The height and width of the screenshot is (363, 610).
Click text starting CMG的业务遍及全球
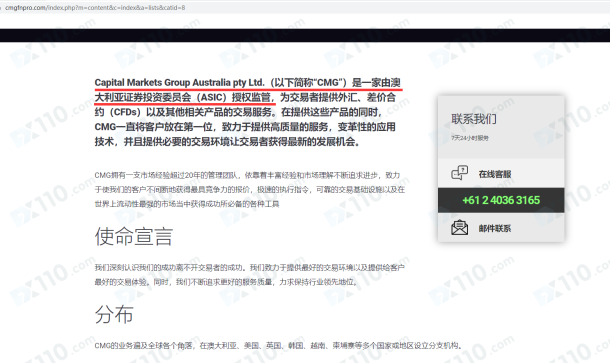point(278,345)
